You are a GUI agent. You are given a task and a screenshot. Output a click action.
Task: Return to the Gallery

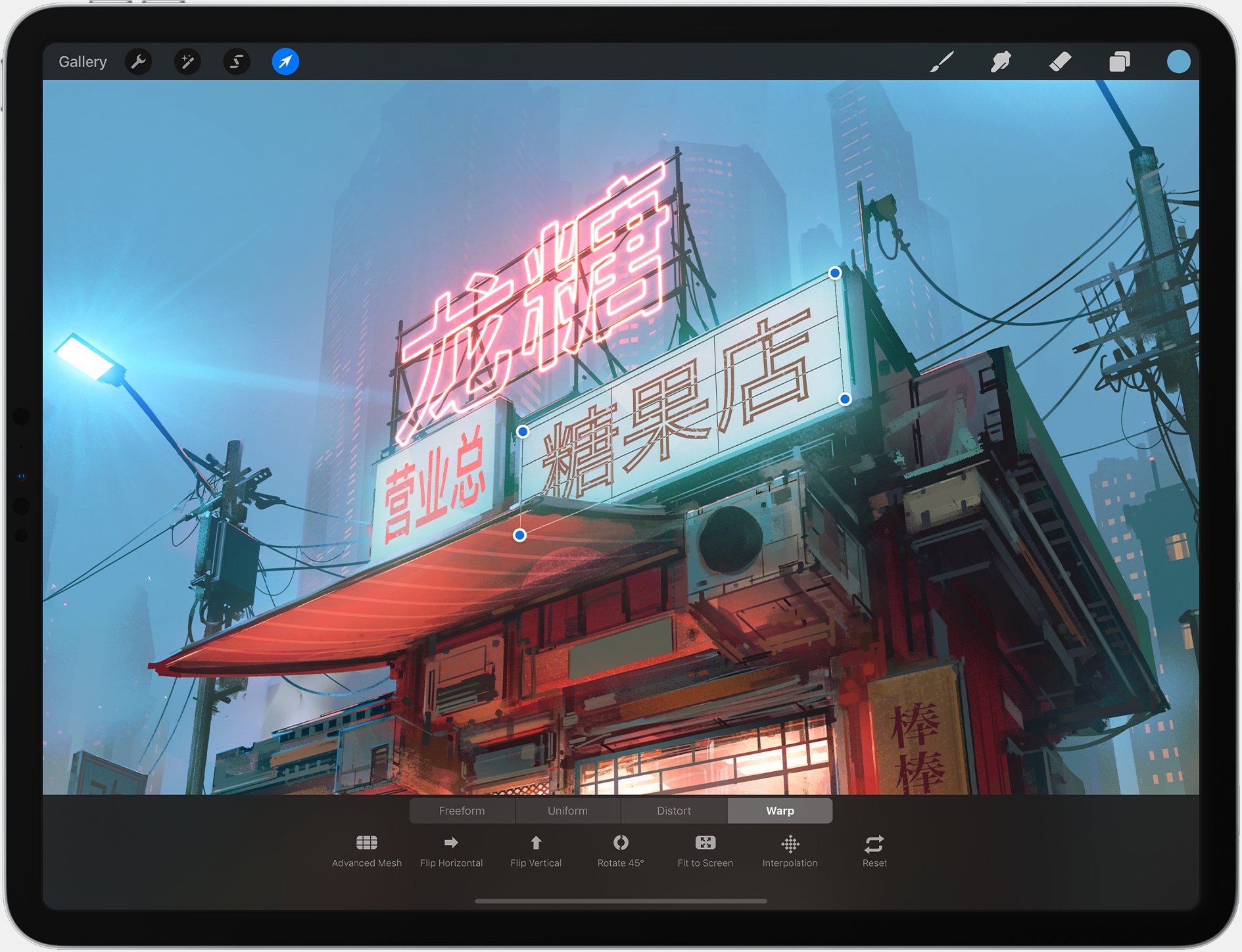82,61
